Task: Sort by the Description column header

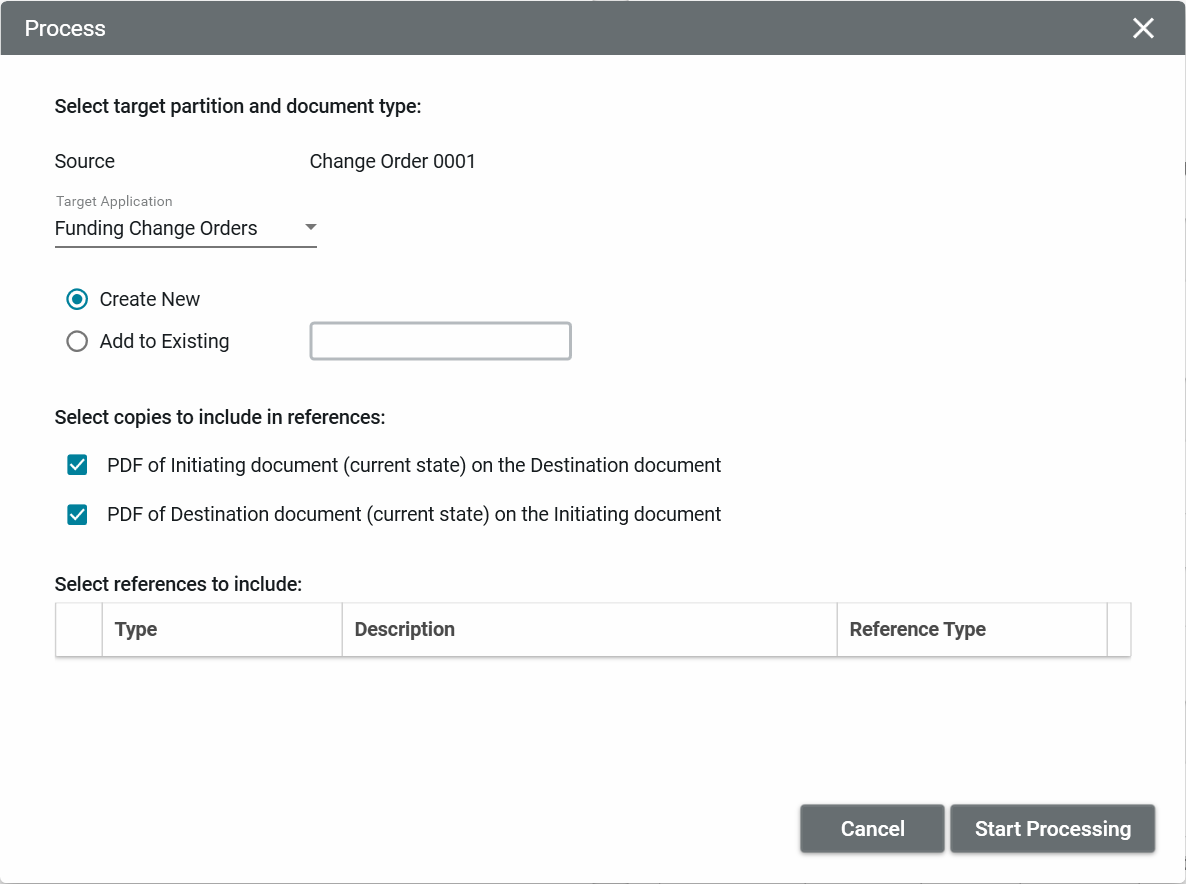Action: tap(405, 629)
